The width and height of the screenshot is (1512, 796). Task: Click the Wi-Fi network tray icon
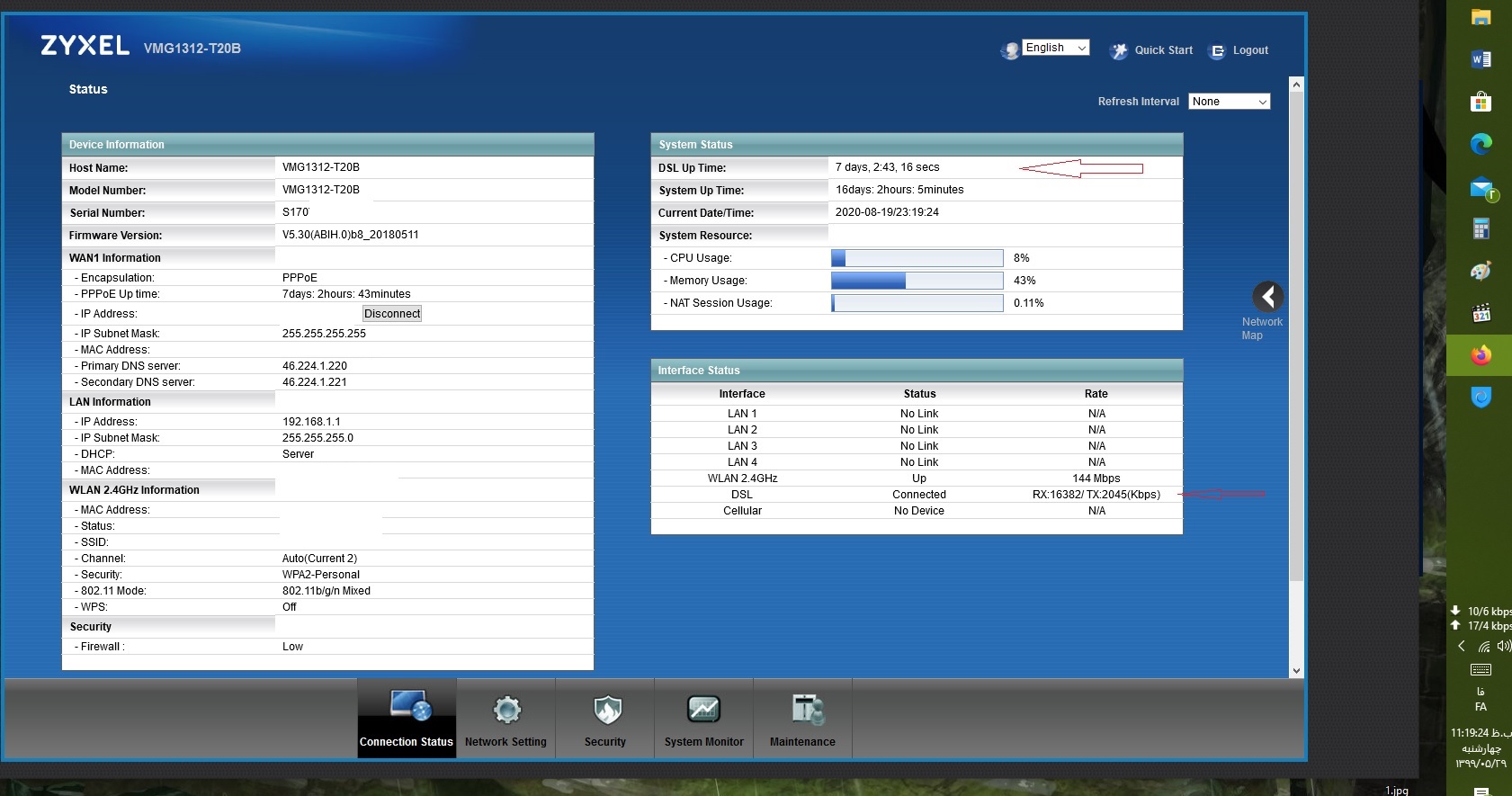tap(1484, 646)
